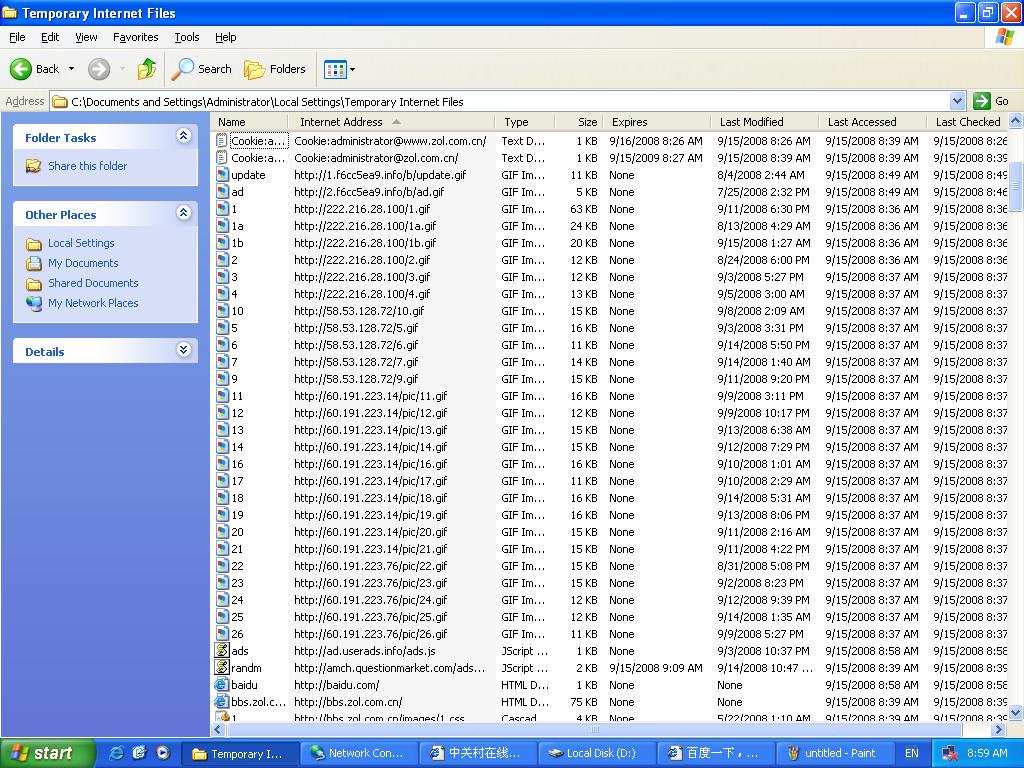Select the baidu HTML file icon
This screenshot has height=768, width=1024.
tap(223, 685)
